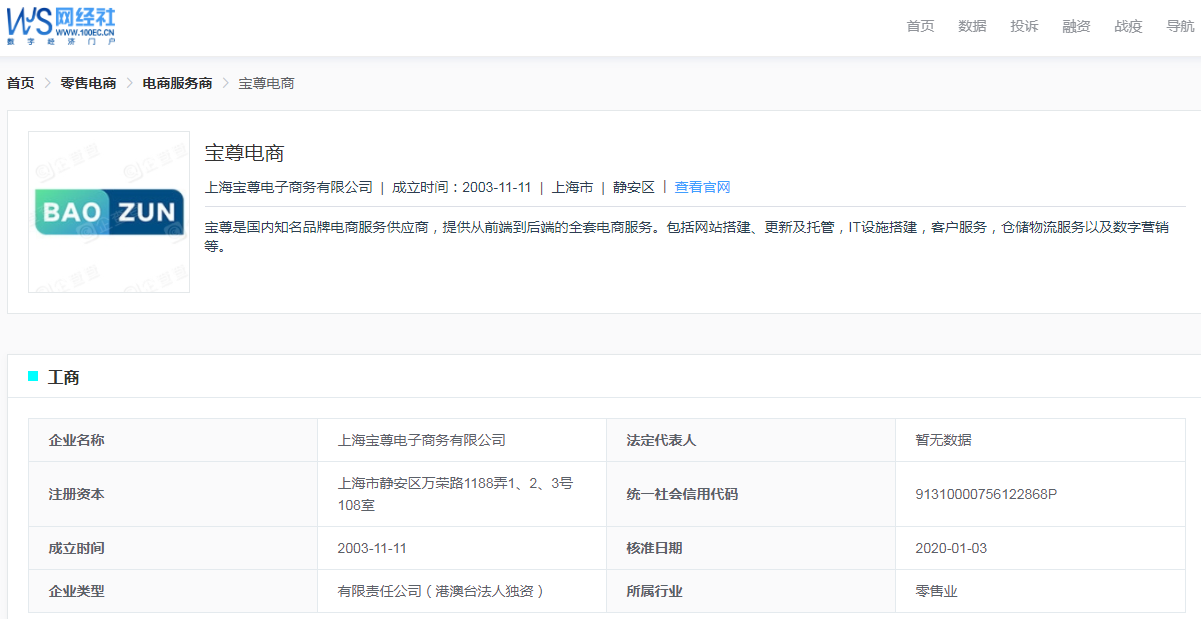Go to the 投诉 navigation item
Viewport: 1201px width, 619px height.
point(1024,26)
